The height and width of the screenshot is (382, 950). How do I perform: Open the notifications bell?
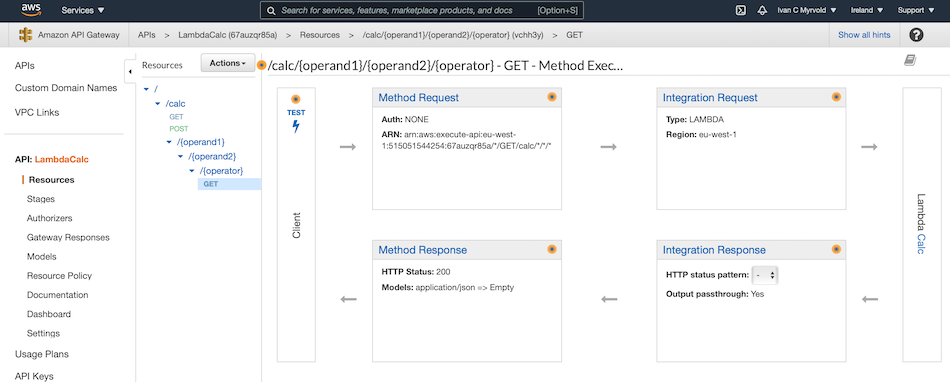pos(762,10)
